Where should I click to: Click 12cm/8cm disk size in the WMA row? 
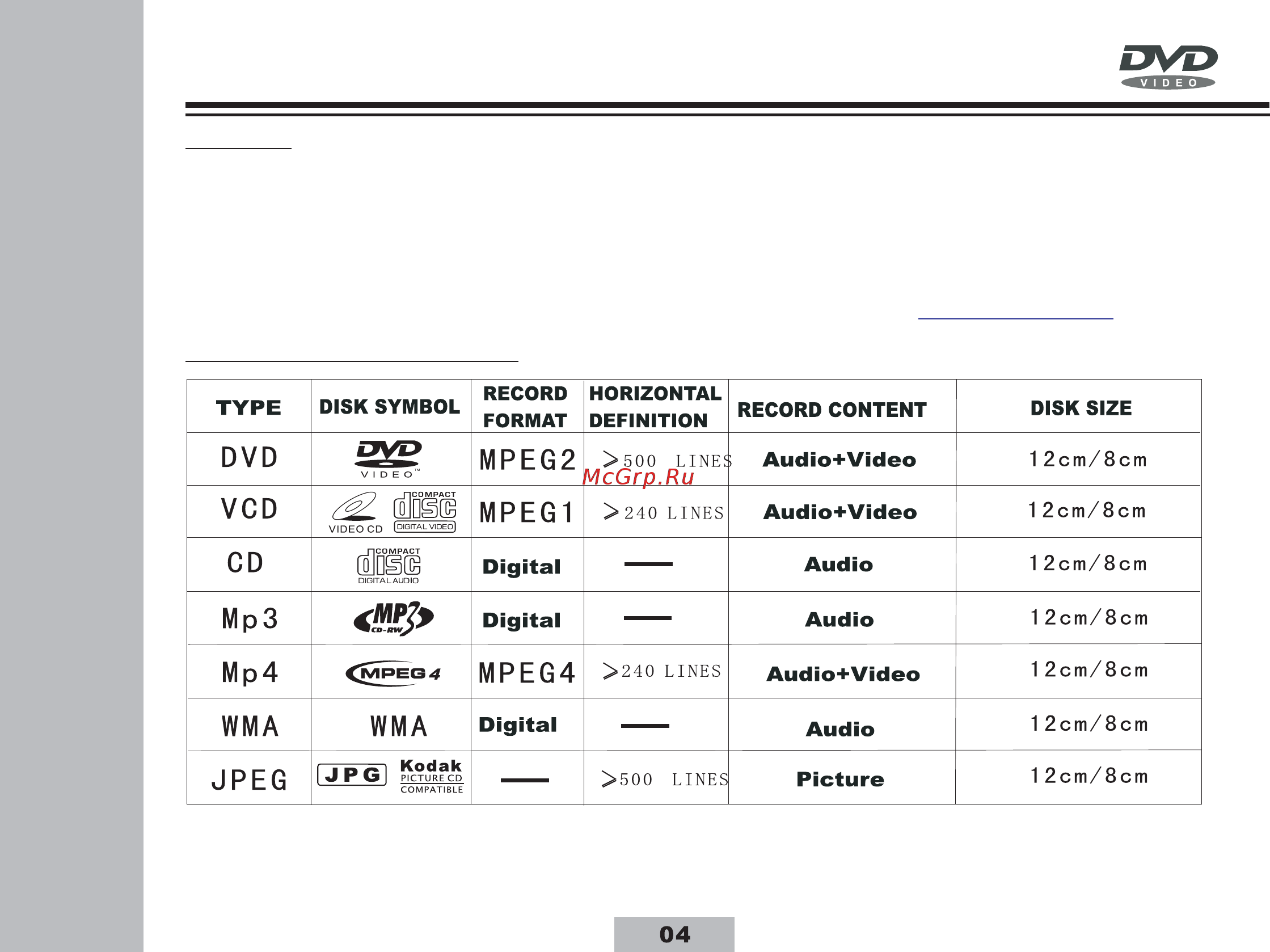(x=1089, y=724)
